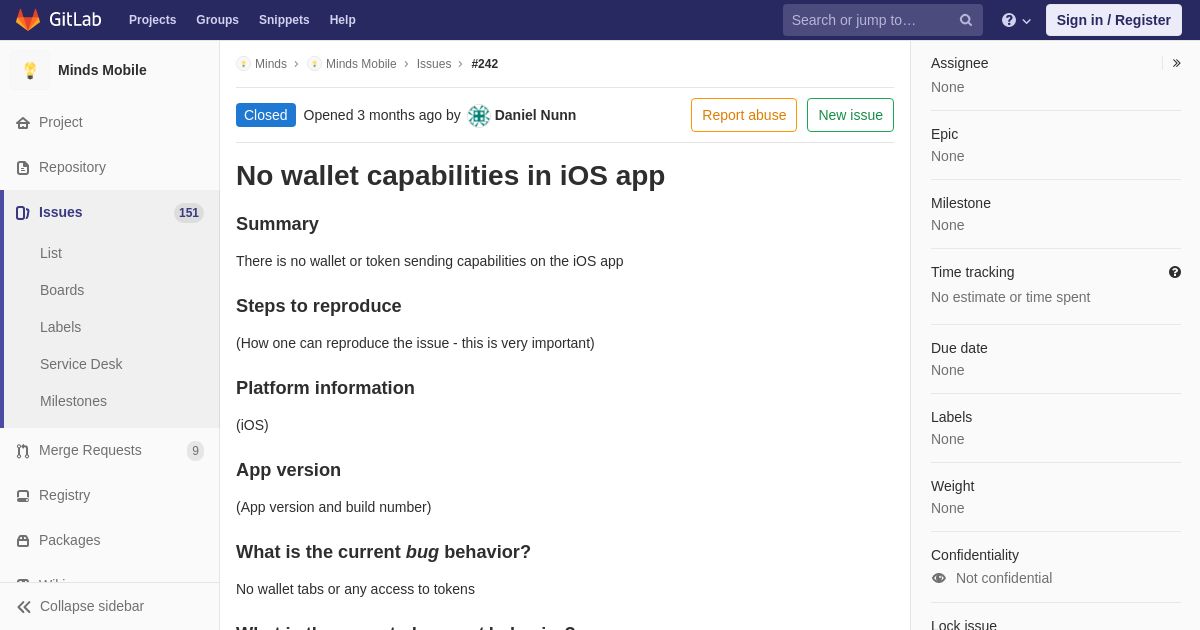Go to Minds breadcrumb link
This screenshot has height=630, width=1200.
pos(271,64)
